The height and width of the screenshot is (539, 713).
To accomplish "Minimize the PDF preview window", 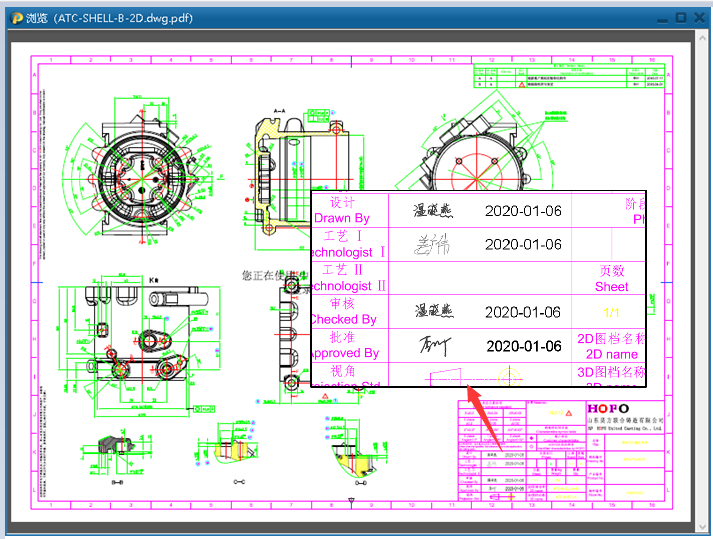I will pos(661,17).
